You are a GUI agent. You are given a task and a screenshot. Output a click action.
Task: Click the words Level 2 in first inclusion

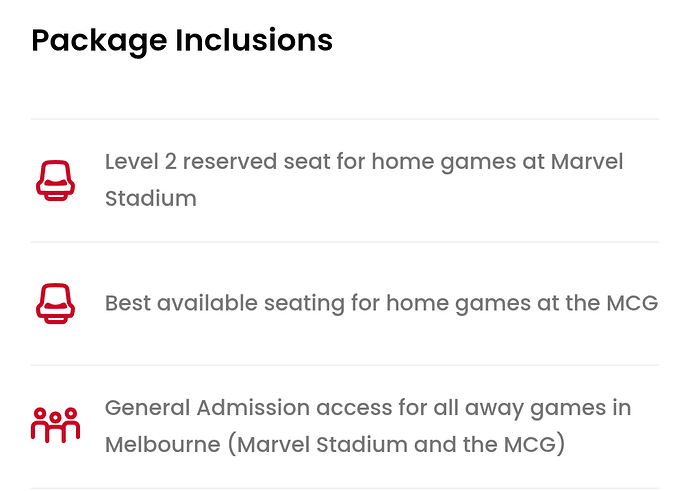point(140,161)
